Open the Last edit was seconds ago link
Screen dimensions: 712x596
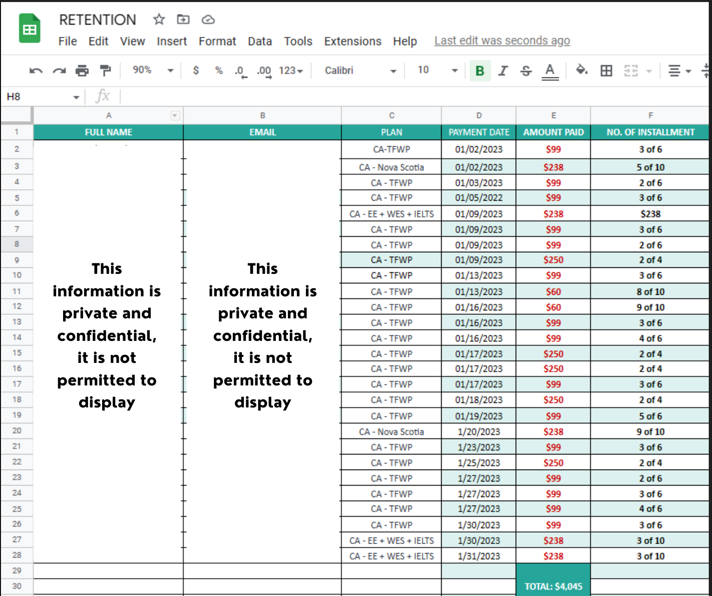click(x=502, y=41)
